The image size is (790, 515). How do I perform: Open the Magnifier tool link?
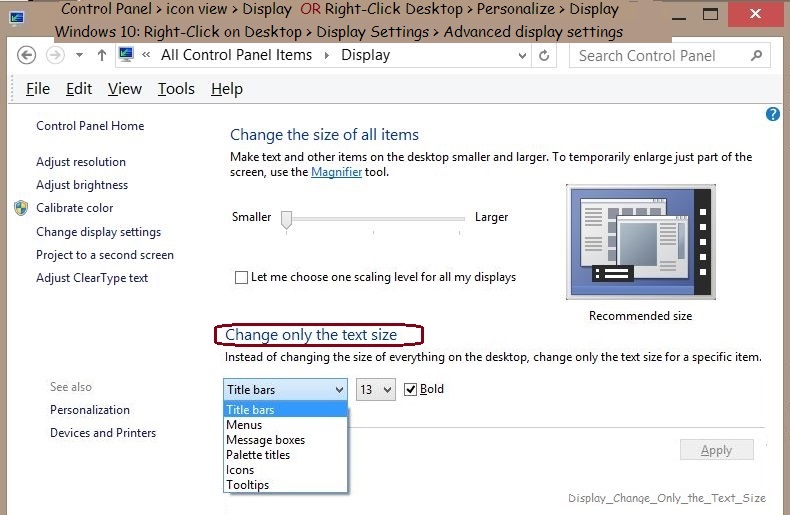337,172
